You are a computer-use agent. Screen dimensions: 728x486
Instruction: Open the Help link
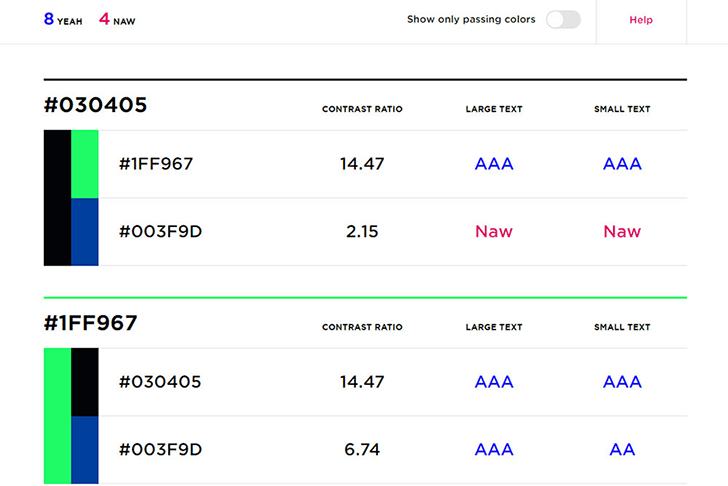[x=641, y=20]
